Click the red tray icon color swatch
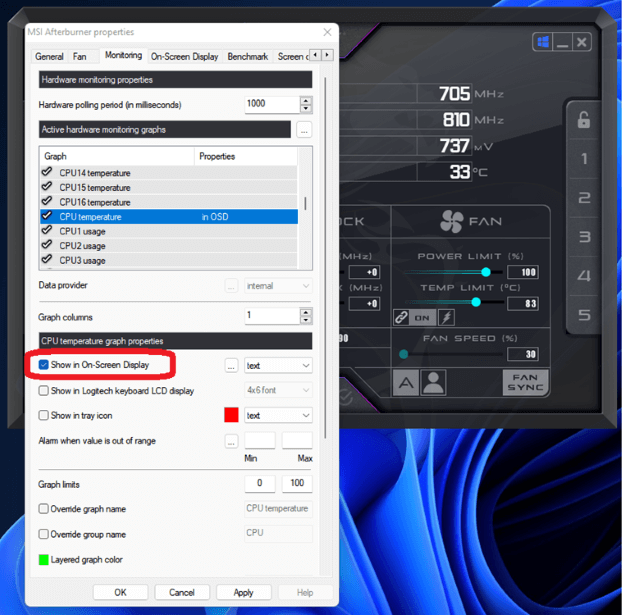The height and width of the screenshot is (615, 622). point(231,415)
